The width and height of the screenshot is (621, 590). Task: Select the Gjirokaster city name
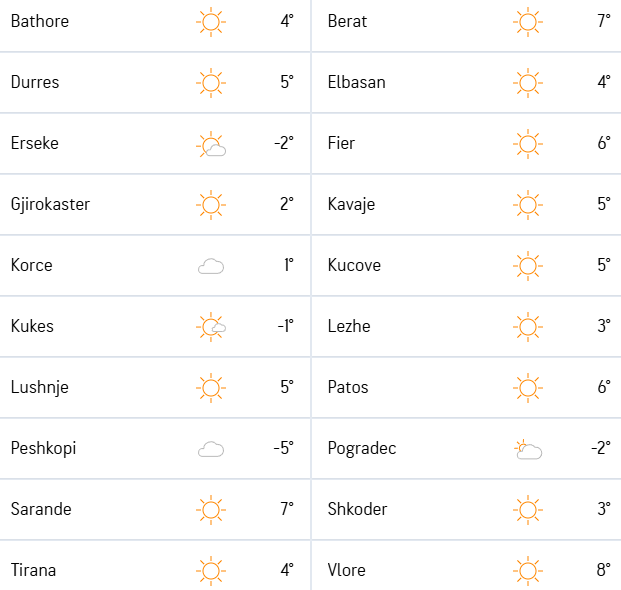tap(50, 205)
